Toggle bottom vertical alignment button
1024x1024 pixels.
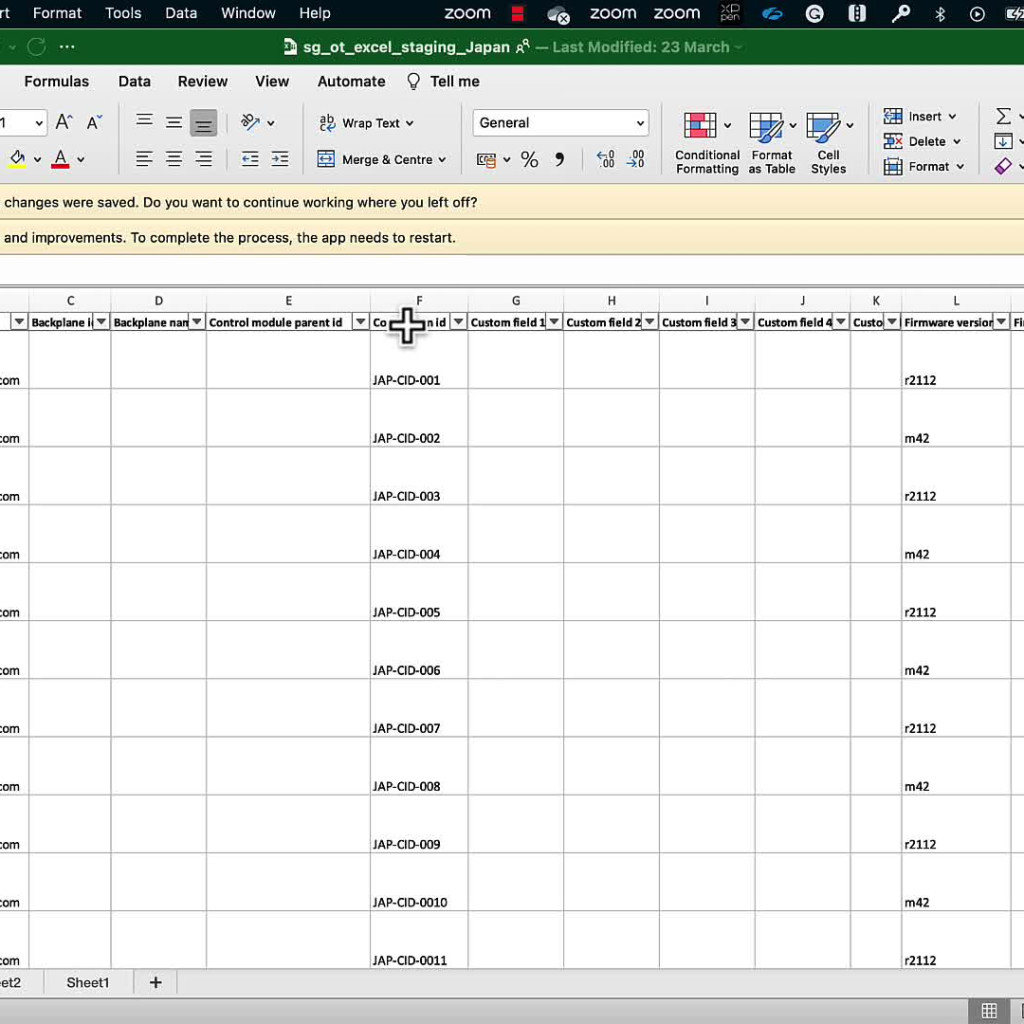[x=204, y=123]
